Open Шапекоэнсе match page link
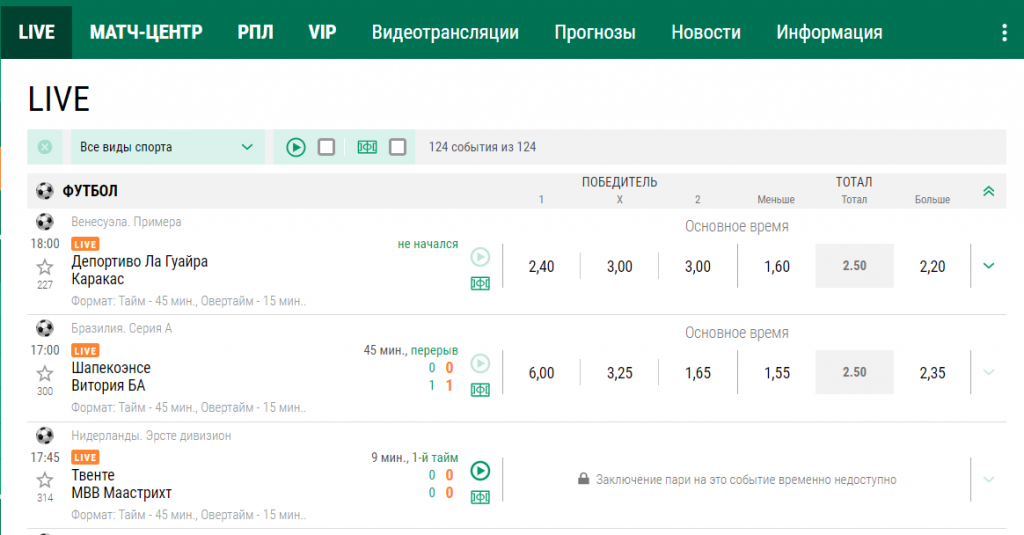The width and height of the screenshot is (1024, 535). coord(111,368)
